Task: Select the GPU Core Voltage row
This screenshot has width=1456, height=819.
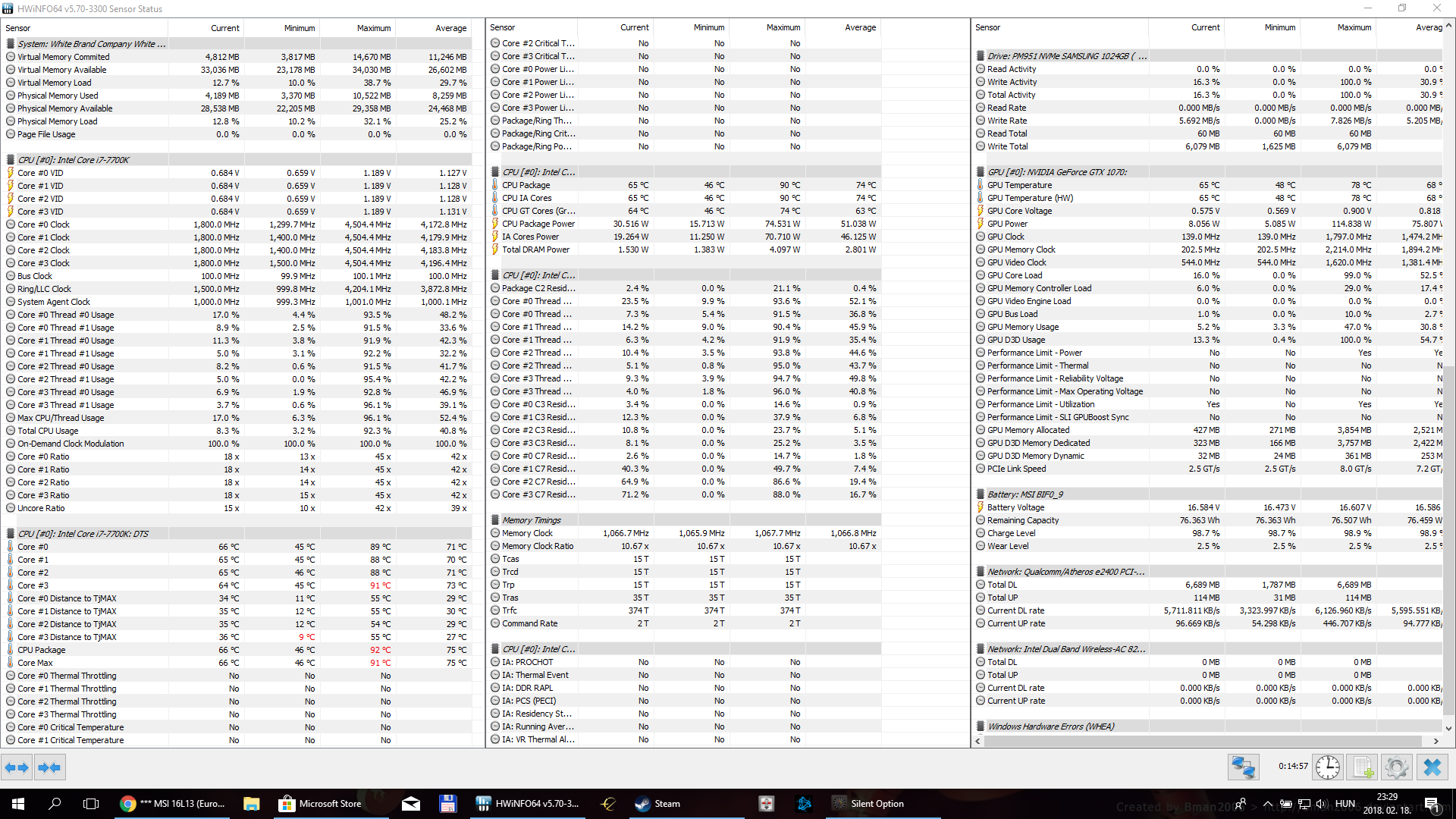Action: point(1208,211)
